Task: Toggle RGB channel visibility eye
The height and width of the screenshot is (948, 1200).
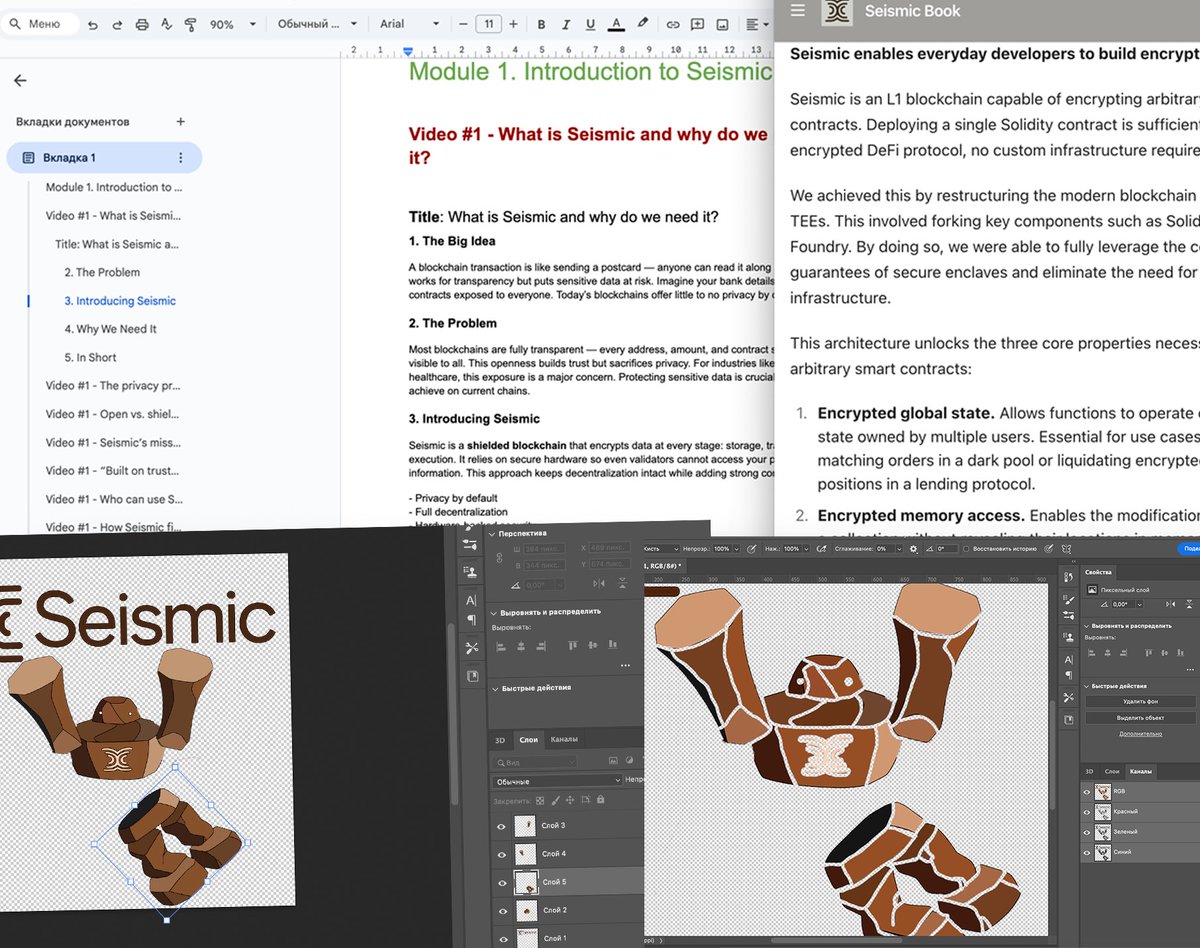Action: click(x=1087, y=792)
